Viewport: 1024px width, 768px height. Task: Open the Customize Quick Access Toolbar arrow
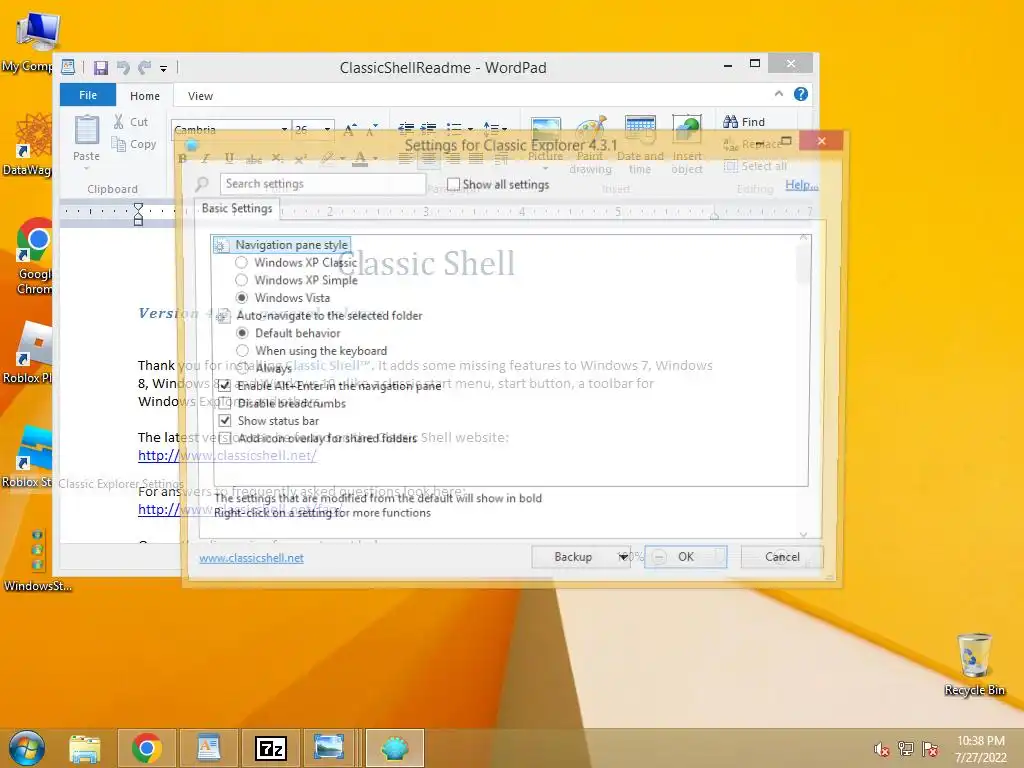click(x=163, y=68)
